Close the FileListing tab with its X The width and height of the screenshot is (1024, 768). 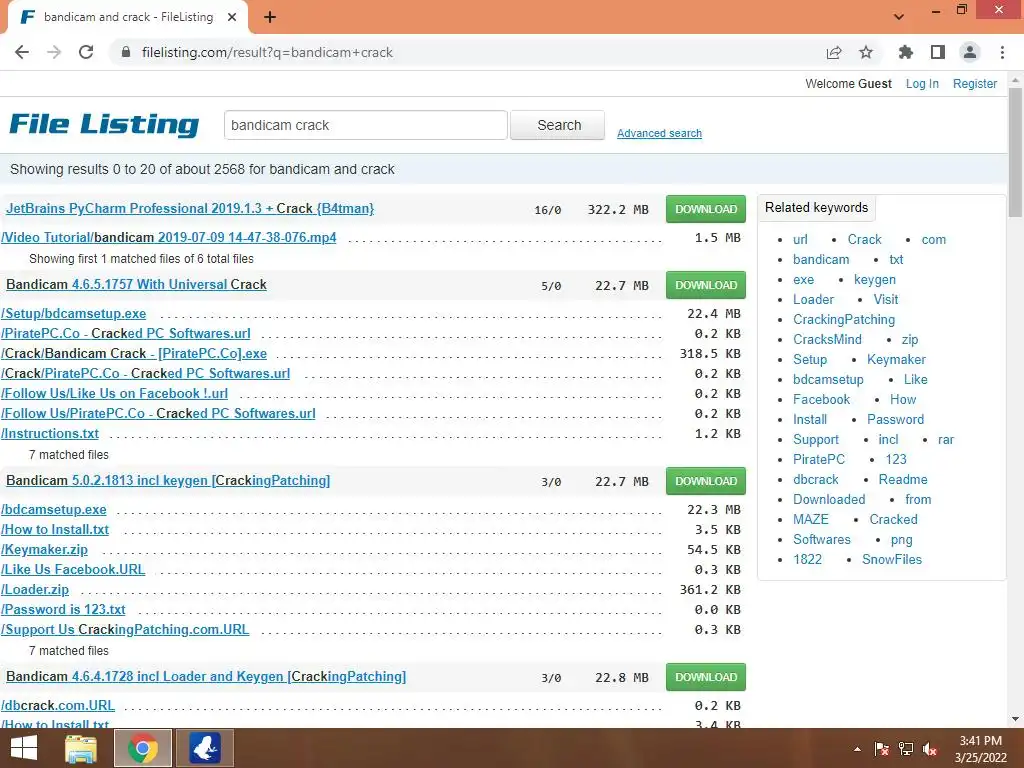[232, 17]
